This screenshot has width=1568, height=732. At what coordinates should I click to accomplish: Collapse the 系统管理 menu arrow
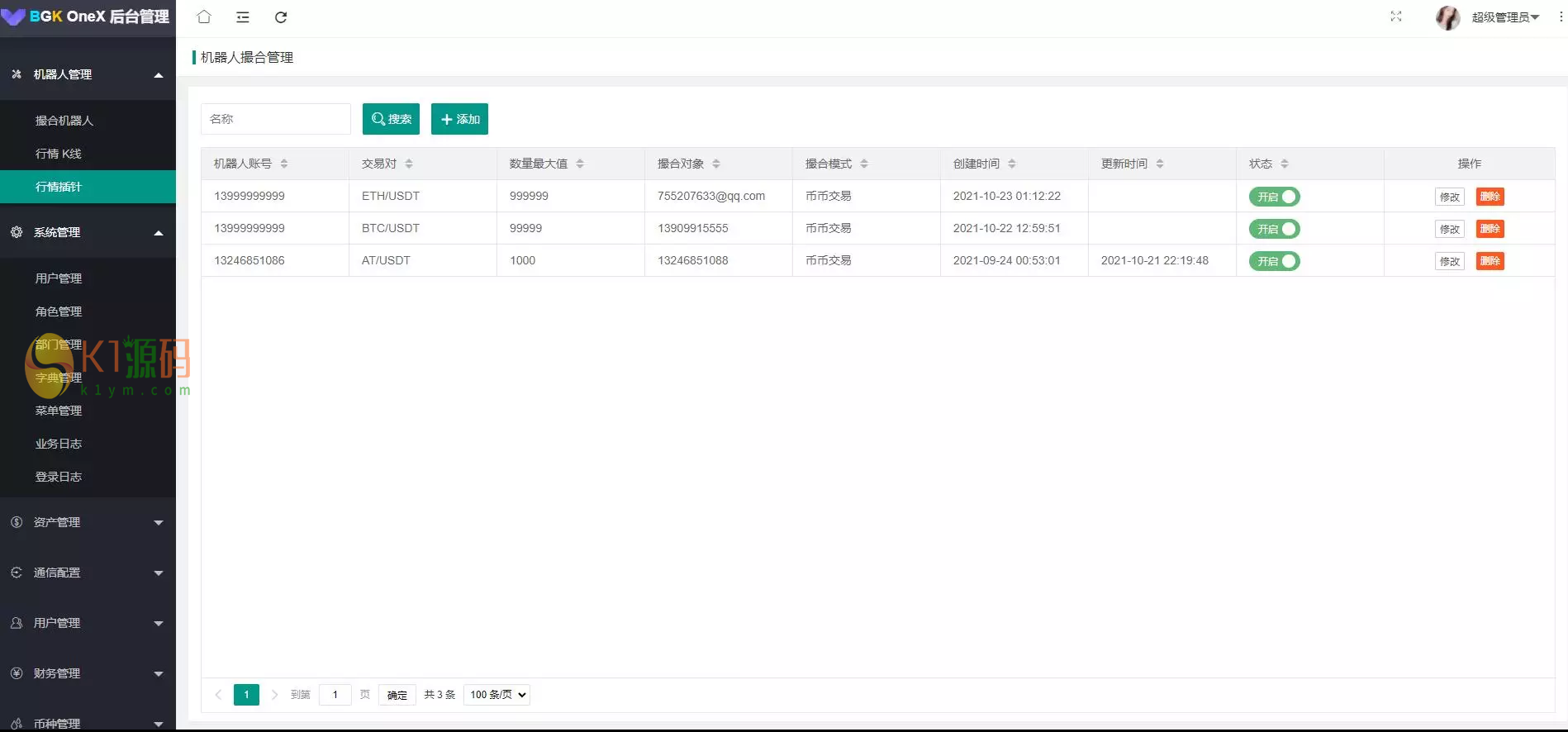click(159, 233)
